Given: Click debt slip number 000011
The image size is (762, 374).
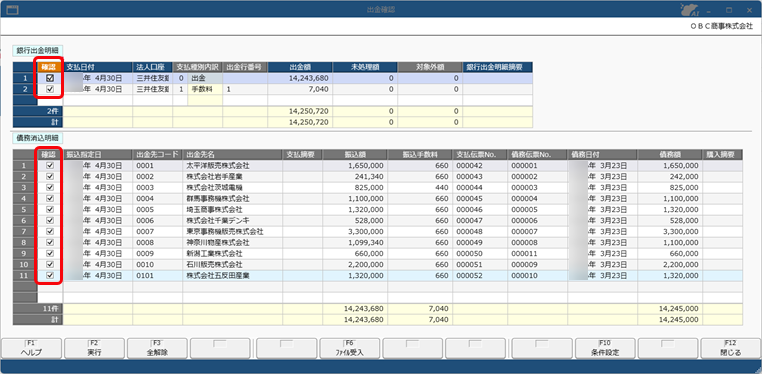Looking at the screenshot, I should (x=537, y=254).
